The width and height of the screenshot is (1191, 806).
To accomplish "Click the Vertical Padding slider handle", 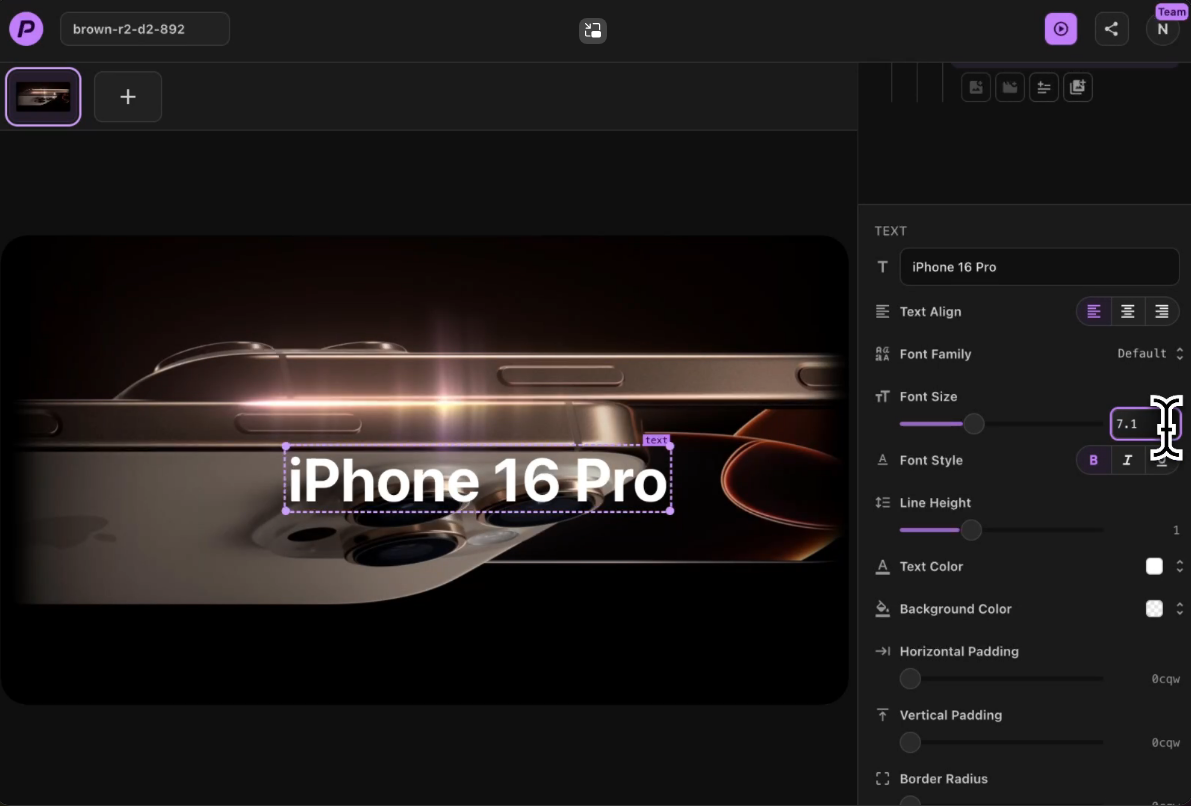I will pos(910,742).
